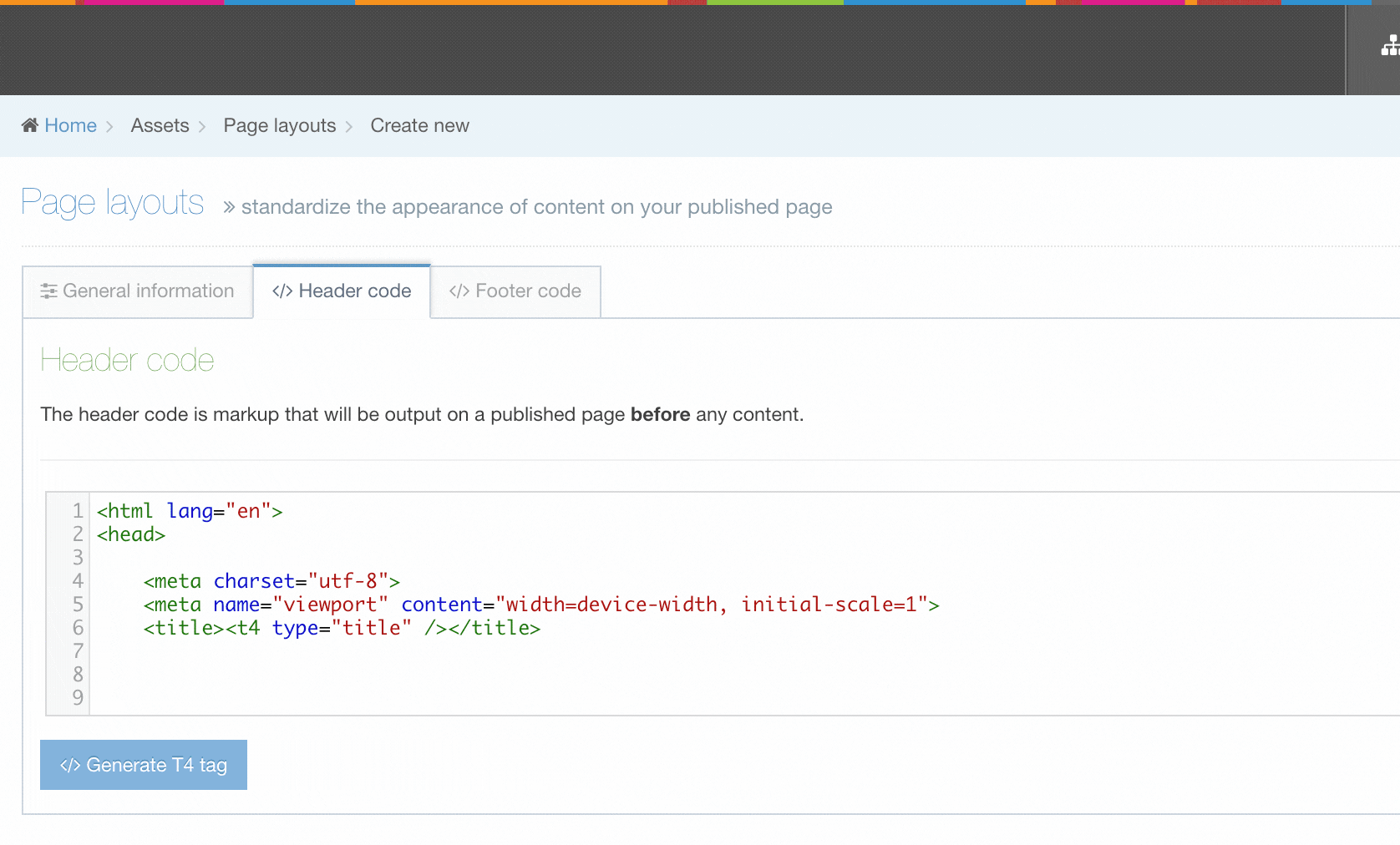Open Page layouts from the breadcrumb trail
The image size is (1400, 845).
tap(279, 125)
